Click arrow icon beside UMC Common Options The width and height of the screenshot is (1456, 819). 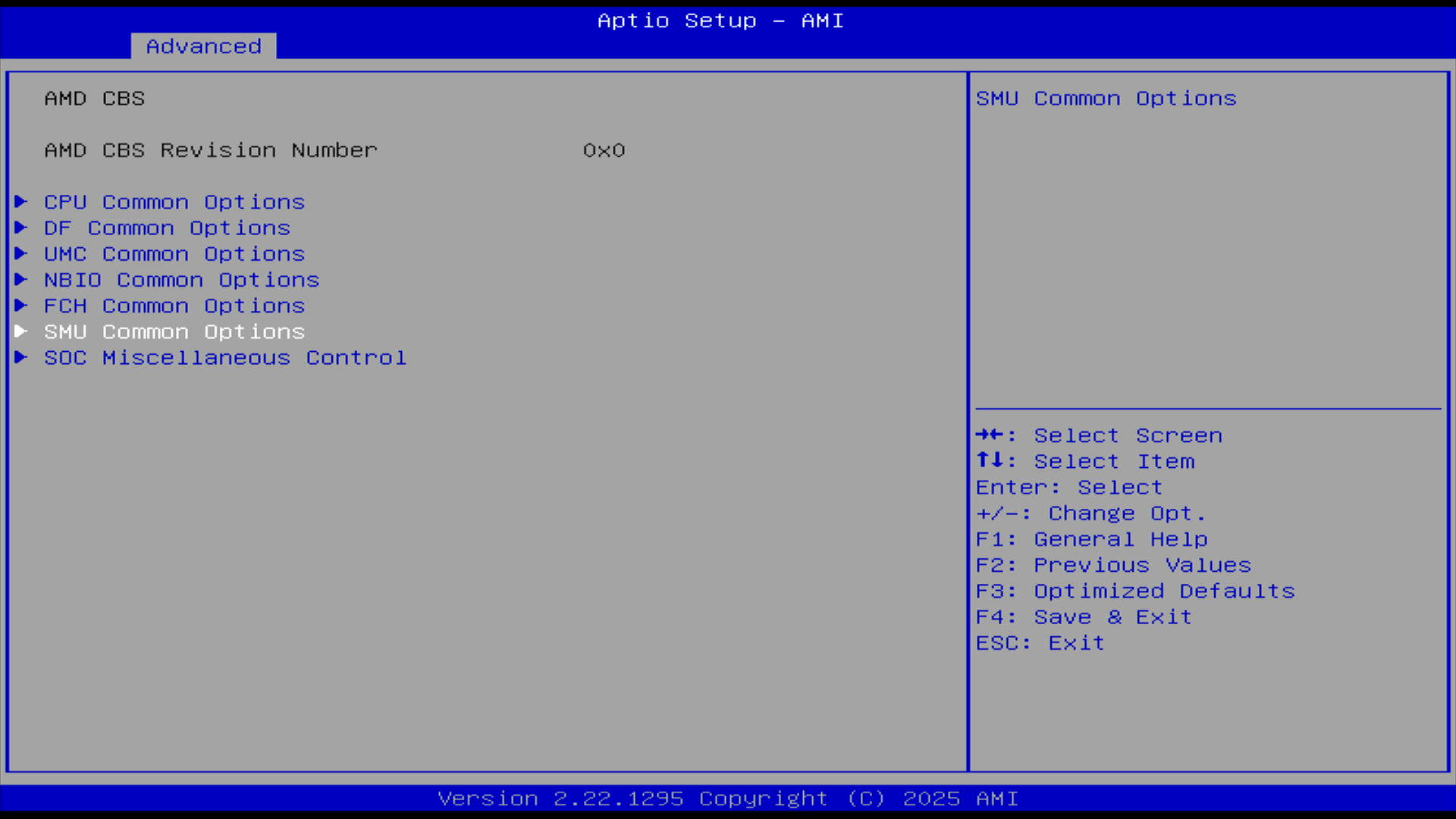coord(21,253)
